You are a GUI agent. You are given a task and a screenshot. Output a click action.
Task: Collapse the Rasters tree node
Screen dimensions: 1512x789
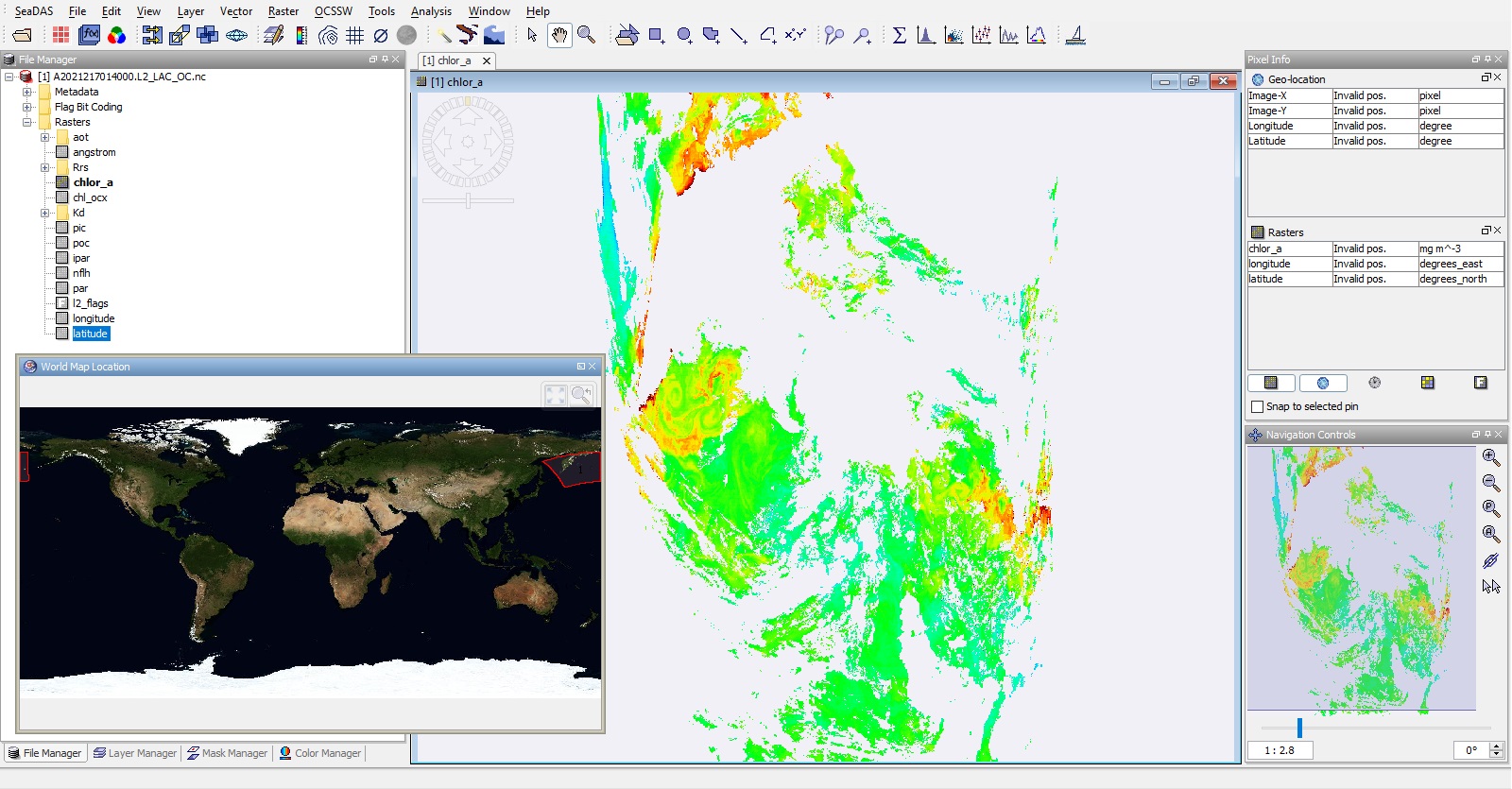coord(27,122)
